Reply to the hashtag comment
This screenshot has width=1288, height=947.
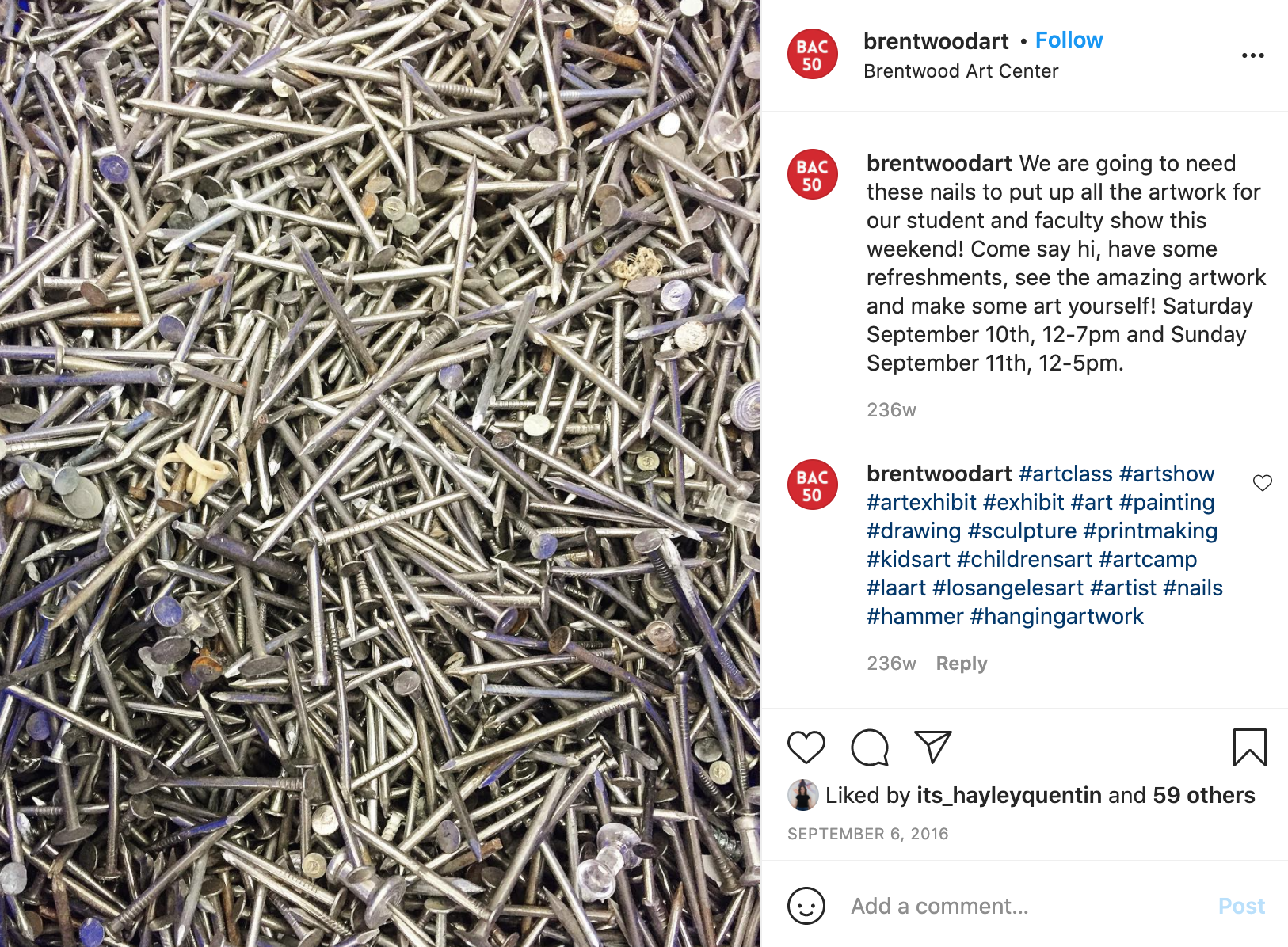pos(962,664)
